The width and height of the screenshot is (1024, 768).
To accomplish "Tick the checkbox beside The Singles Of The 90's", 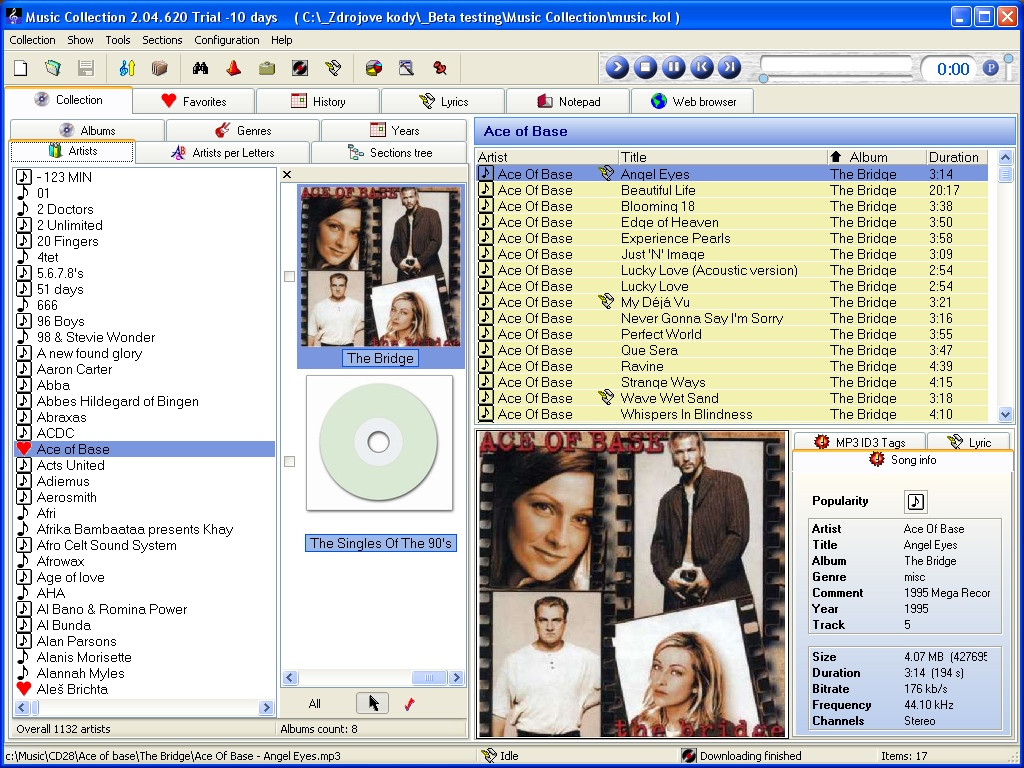I will pos(289,462).
